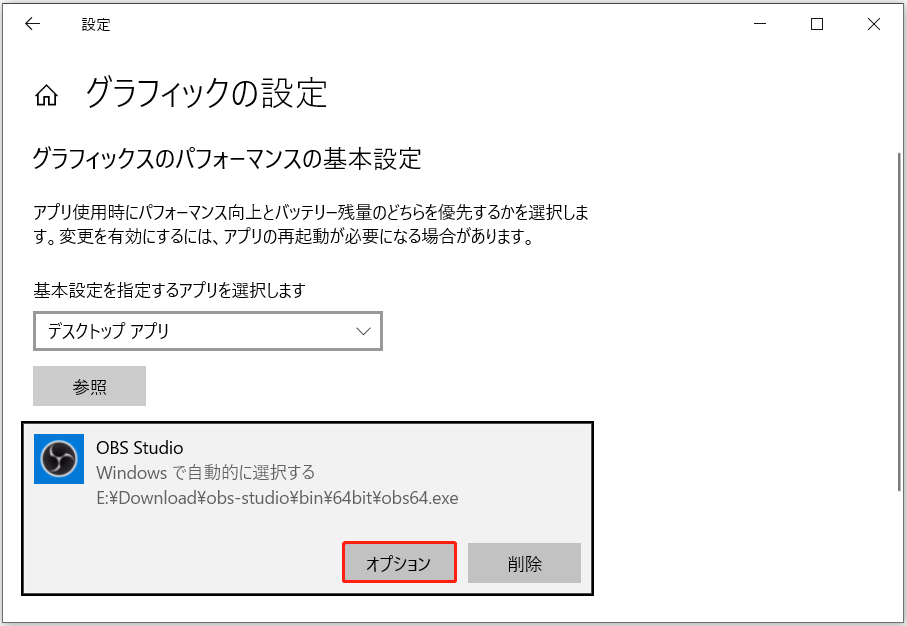This screenshot has width=907, height=626.
Task: Open オプション for OBS Studio
Action: tap(399, 562)
